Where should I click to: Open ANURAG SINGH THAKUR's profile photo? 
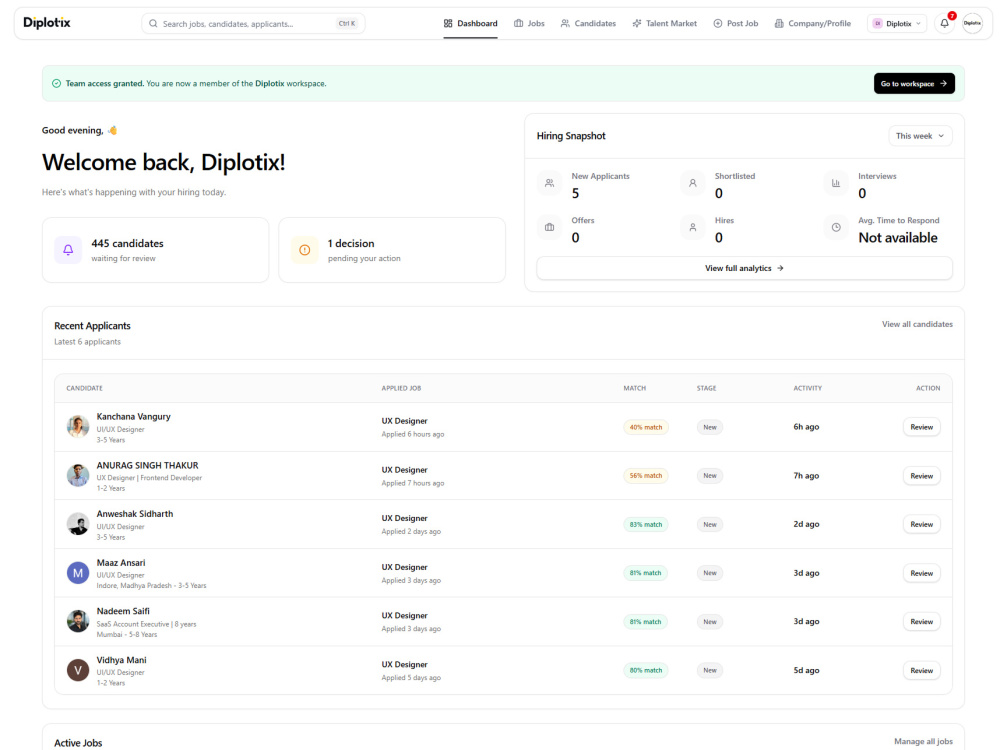coord(78,475)
